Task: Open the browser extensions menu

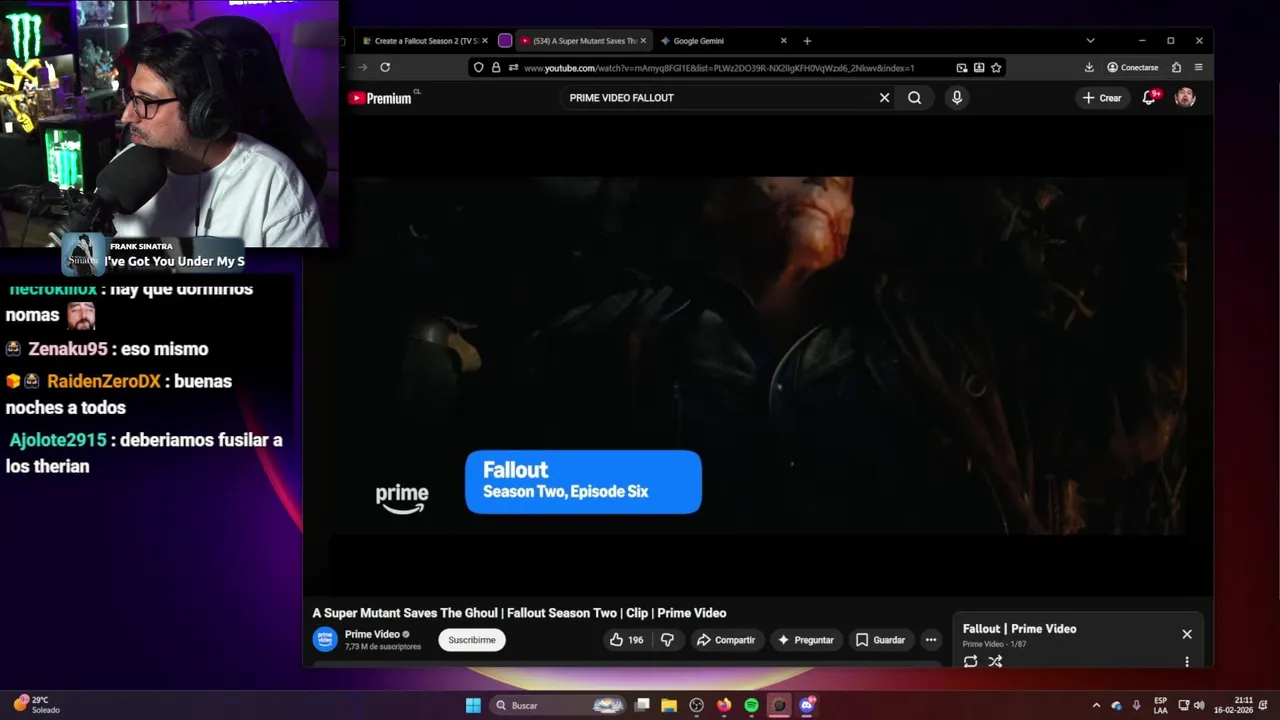Action: coord(1176,68)
